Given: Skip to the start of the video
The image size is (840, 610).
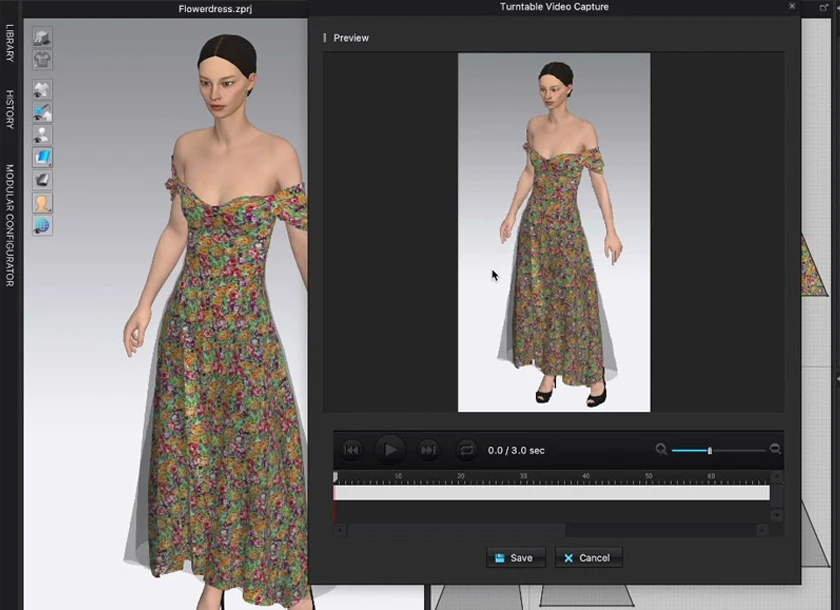Looking at the screenshot, I should pyautogui.click(x=352, y=450).
